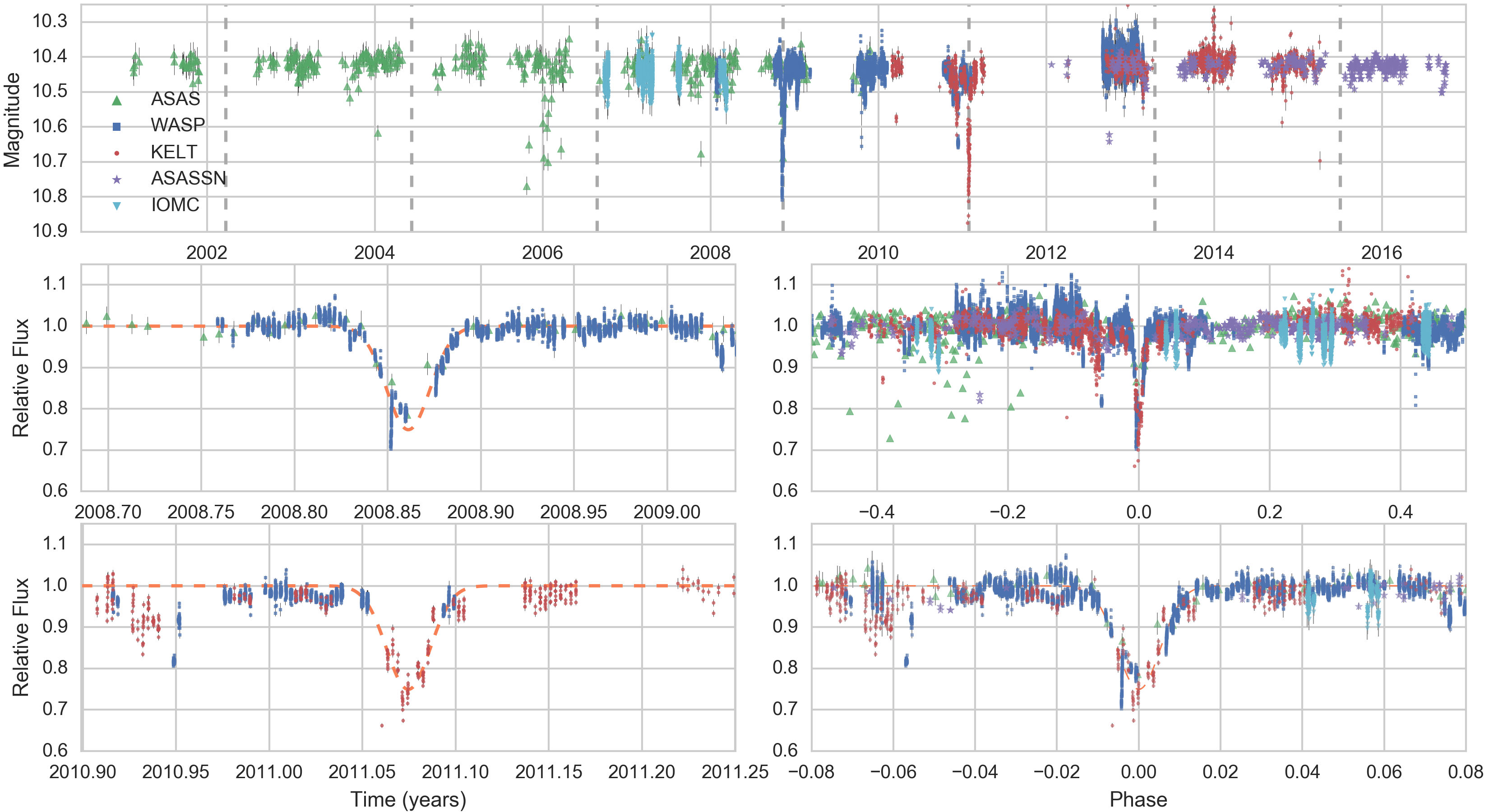
Task: Click the 2012 tick label on top plot
Action: point(1045,253)
